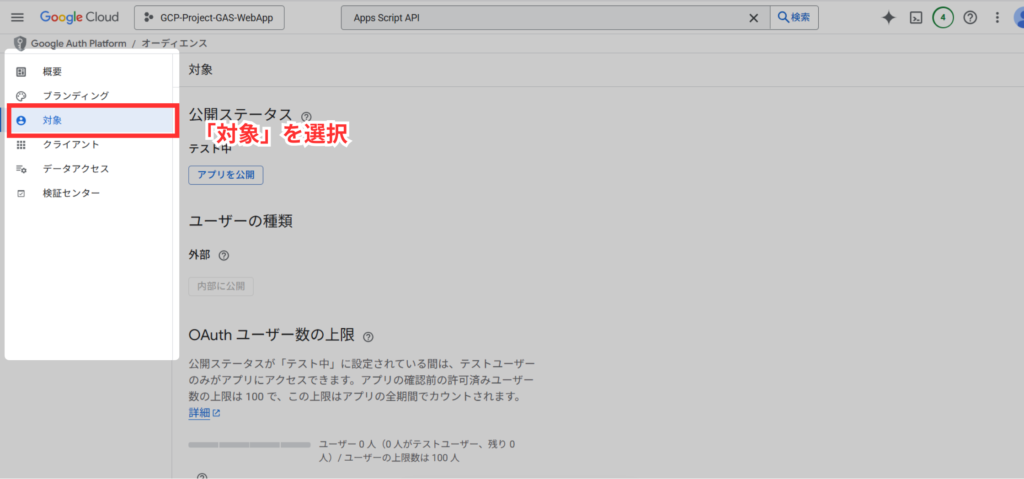Click the ユーザーの種類 heading

[240, 222]
